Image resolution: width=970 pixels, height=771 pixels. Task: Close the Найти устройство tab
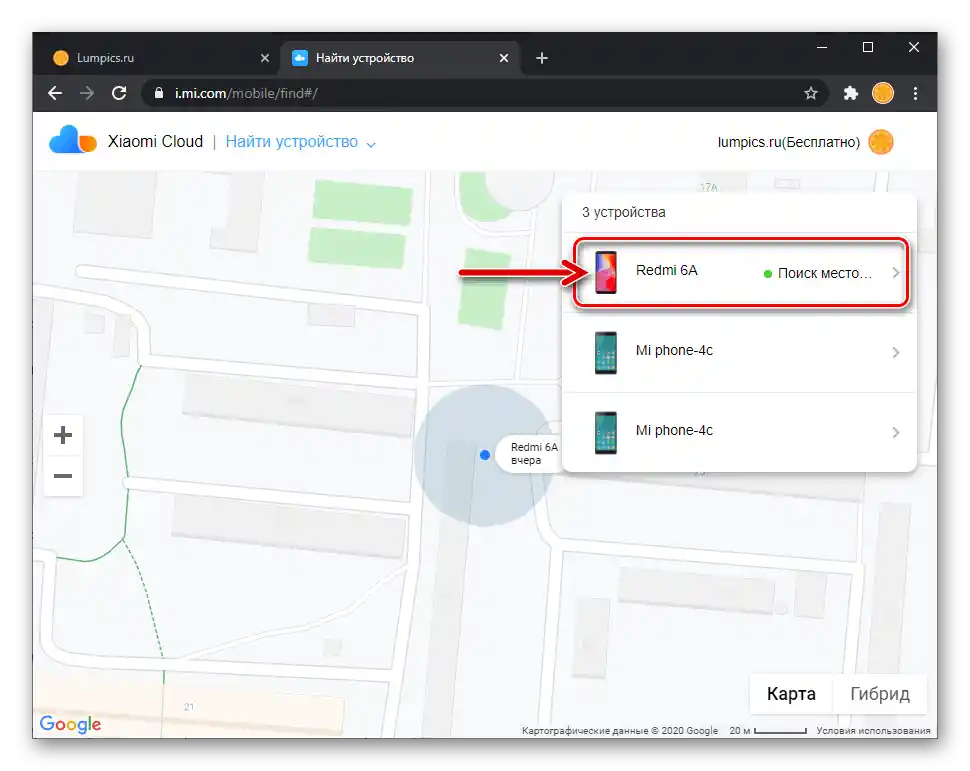tap(504, 58)
